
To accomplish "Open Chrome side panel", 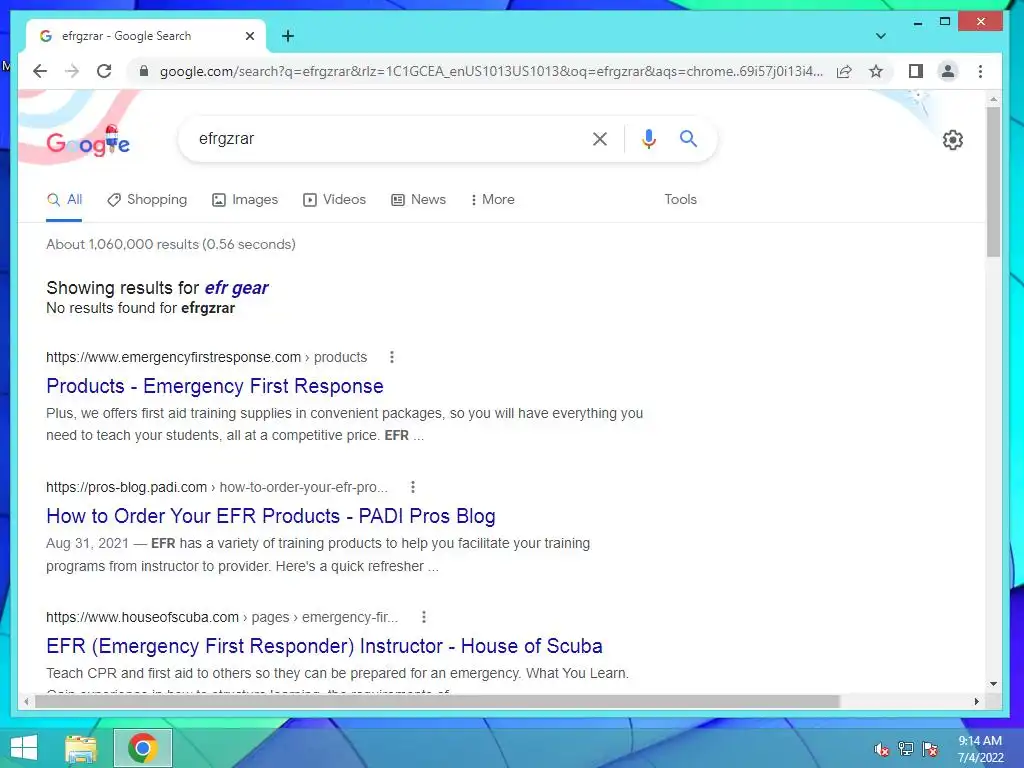I will (916, 71).
